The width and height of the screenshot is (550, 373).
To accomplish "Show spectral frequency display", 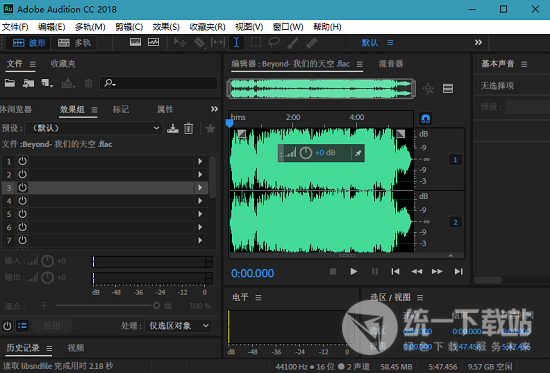I will (x=135, y=42).
